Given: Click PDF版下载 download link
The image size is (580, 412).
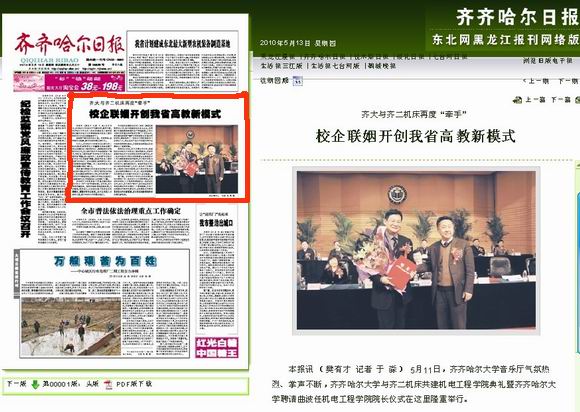Looking at the screenshot, I should [x=134, y=384].
